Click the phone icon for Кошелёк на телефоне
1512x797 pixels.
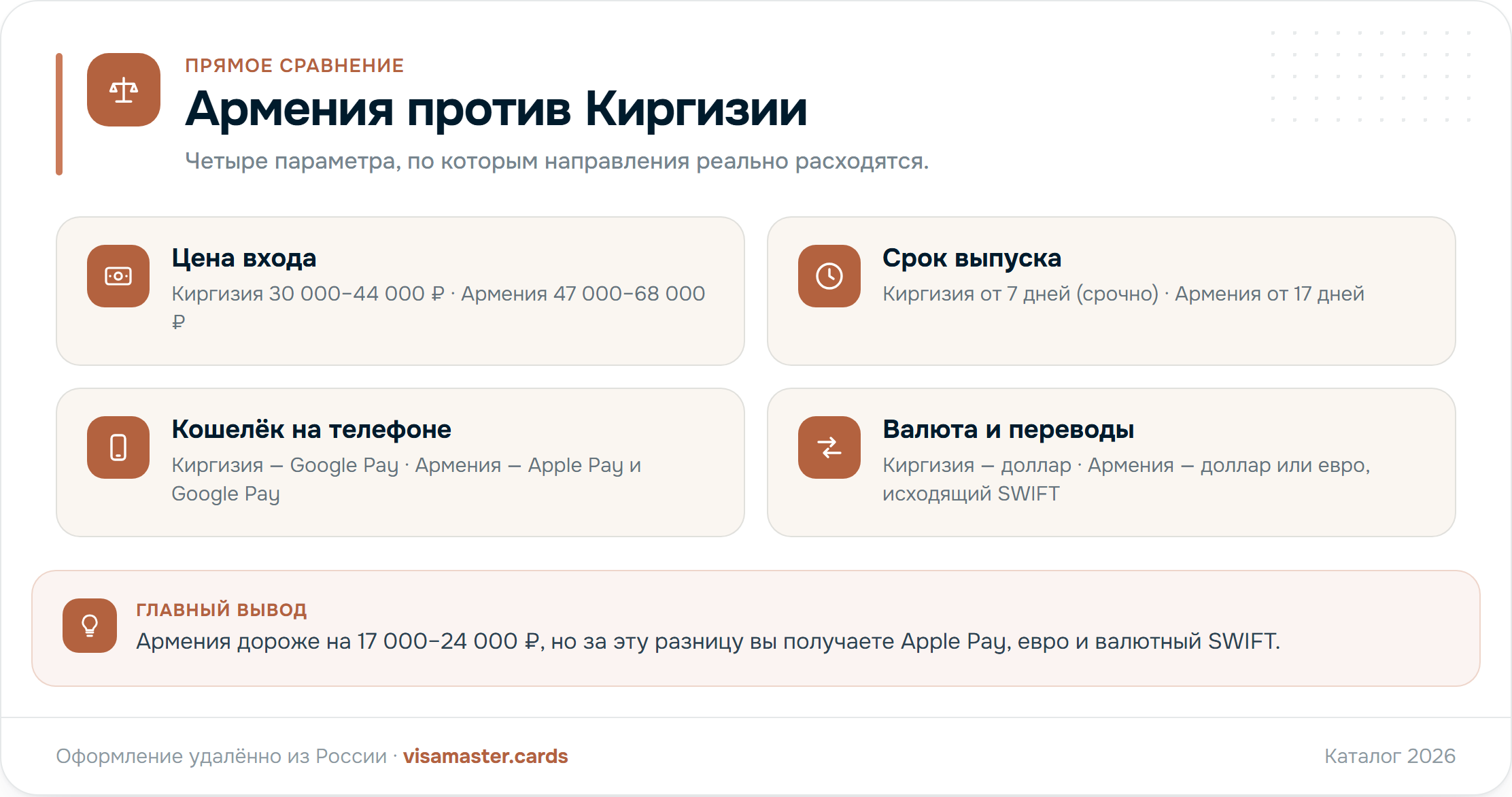pos(118,447)
